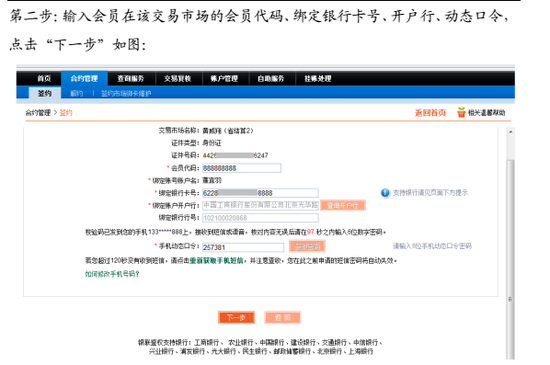Open the 挂账处理 menu
Screen dimensions: 550x365
point(318,79)
